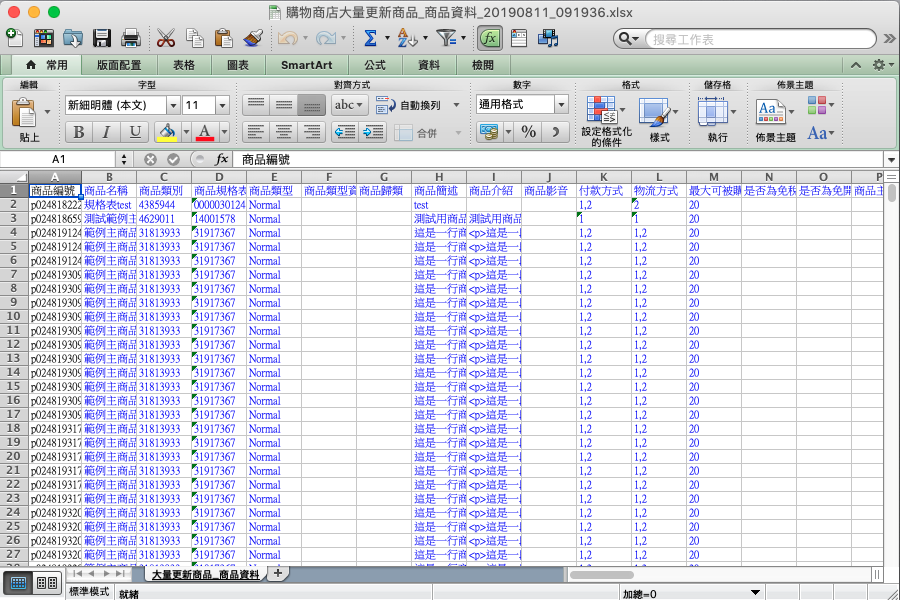Click the cancel entry icon in formula bar

(x=150, y=159)
